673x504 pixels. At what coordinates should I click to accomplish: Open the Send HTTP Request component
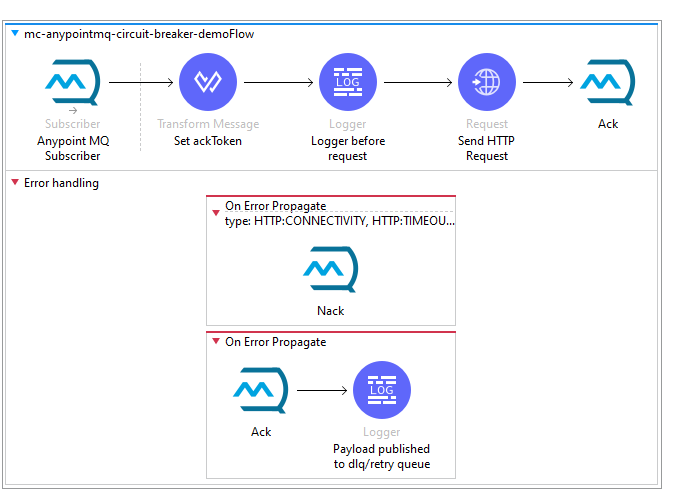[x=486, y=82]
